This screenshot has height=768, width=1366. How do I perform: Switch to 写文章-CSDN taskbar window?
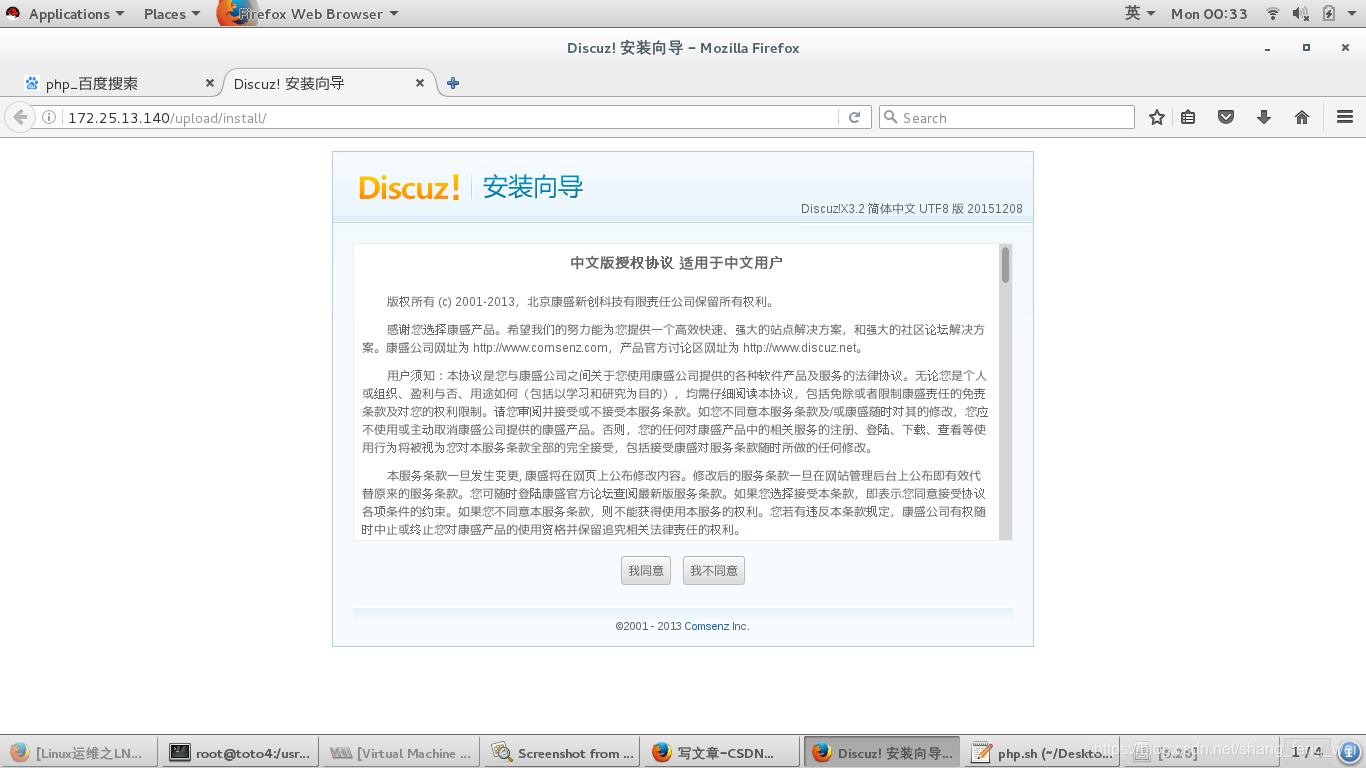point(721,753)
